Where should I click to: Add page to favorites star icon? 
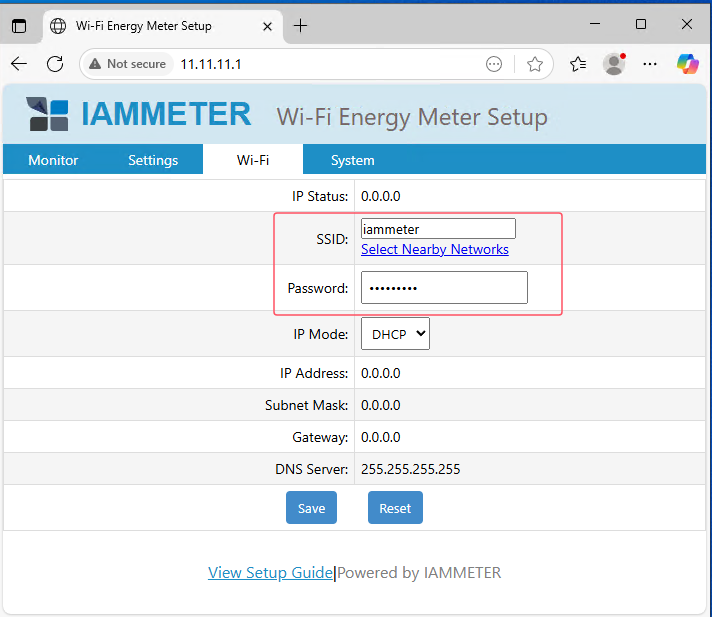(x=535, y=64)
